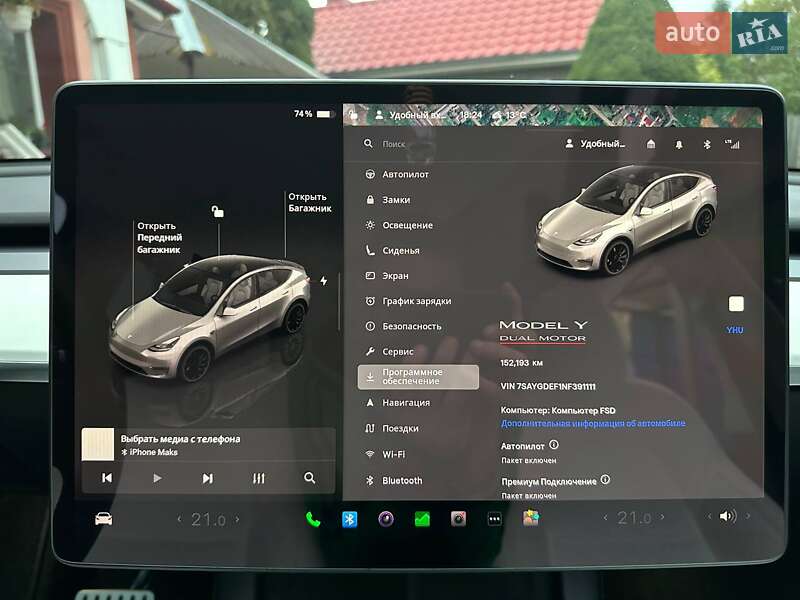800x600 pixels.
Task: Open the dashcam app in the dock
Action: 458,519
